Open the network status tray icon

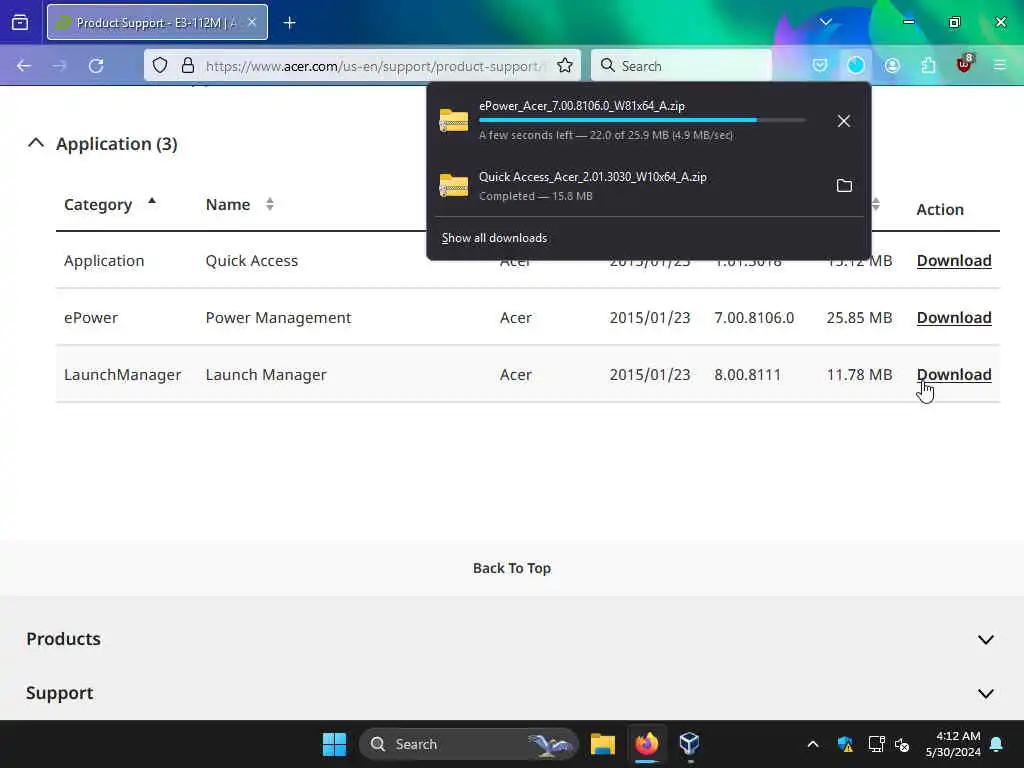876,744
